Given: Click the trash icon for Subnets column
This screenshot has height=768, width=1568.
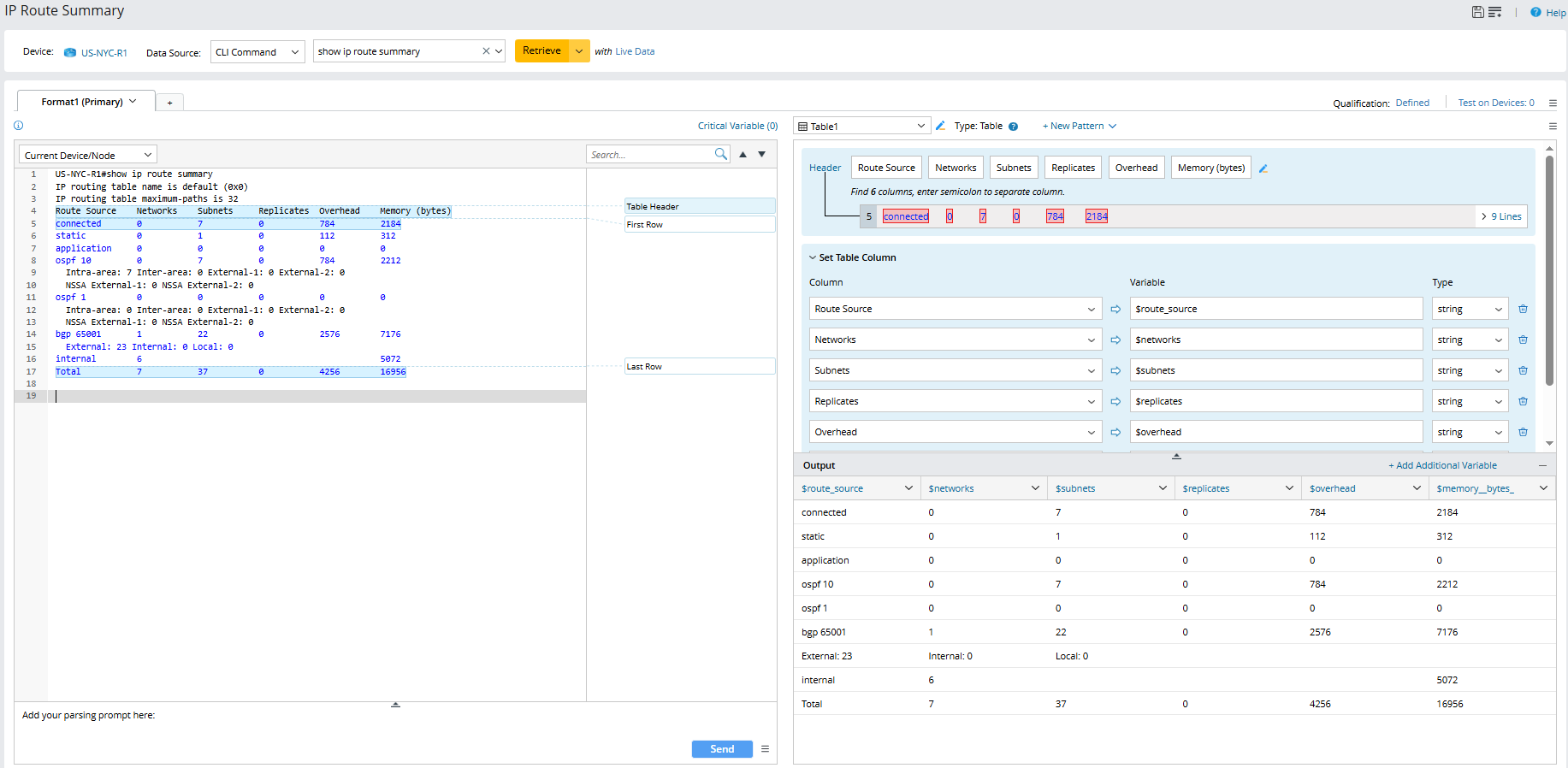Looking at the screenshot, I should point(1523,370).
